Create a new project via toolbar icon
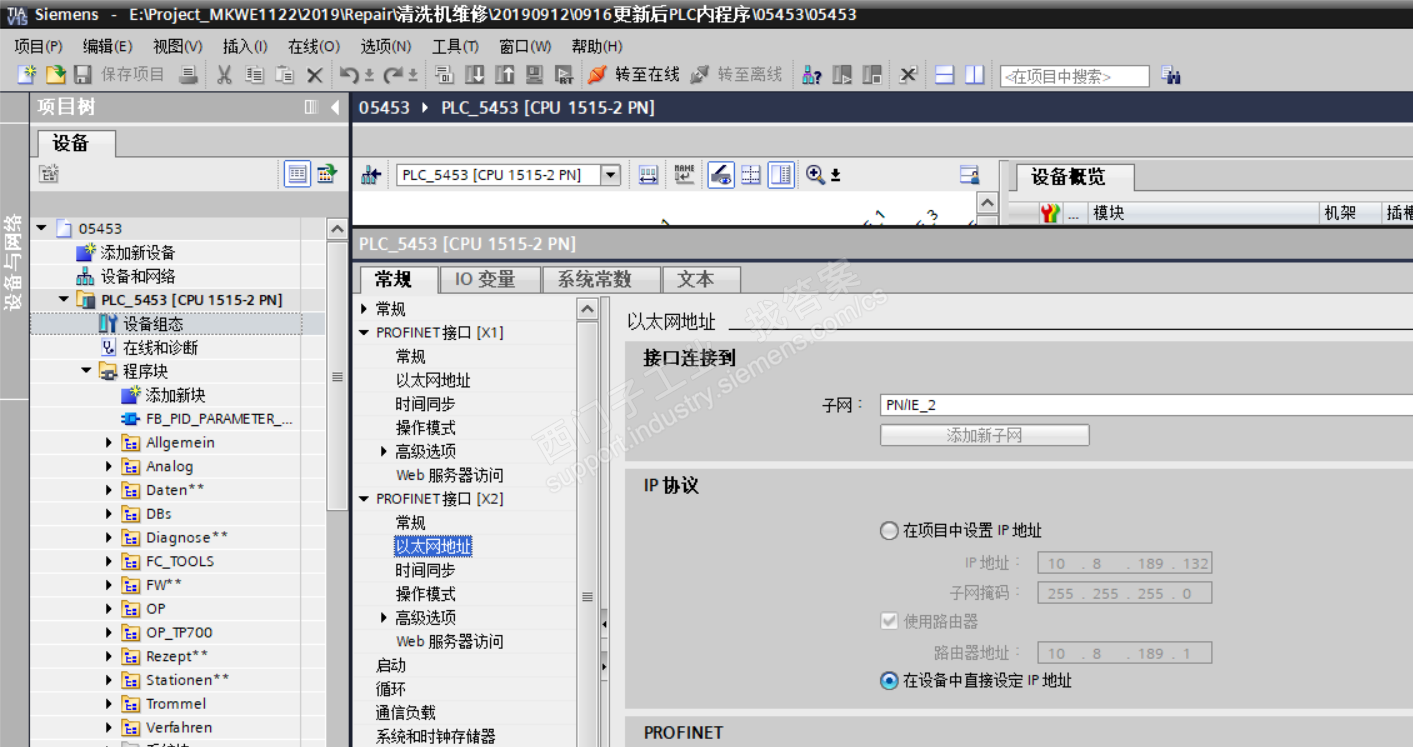 click(27, 75)
